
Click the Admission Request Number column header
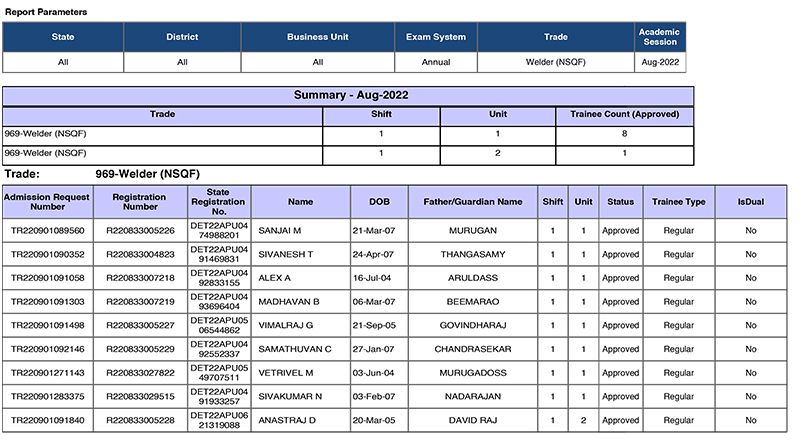pyautogui.click(x=47, y=202)
